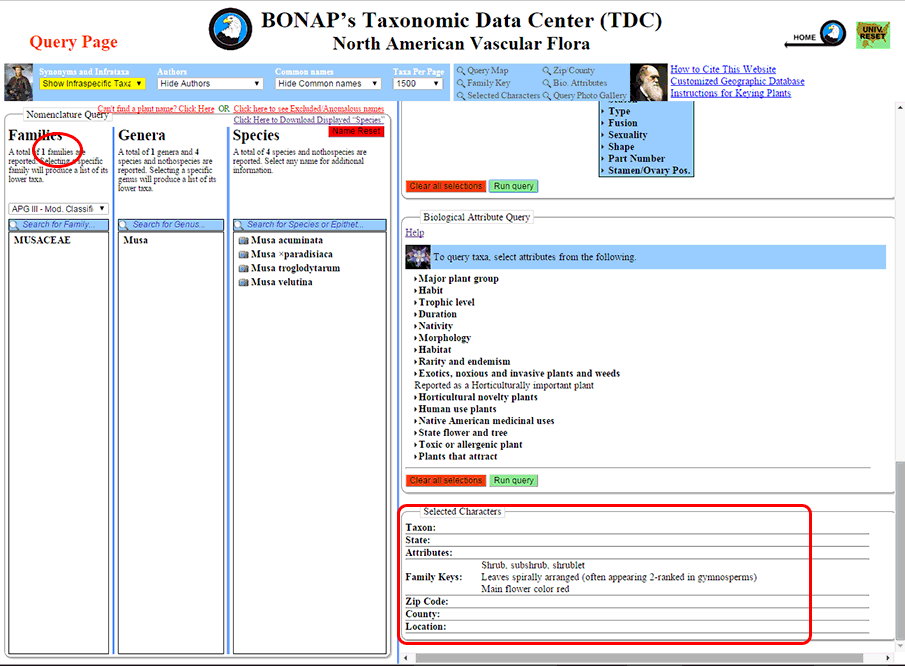905x666 pixels.
Task: Expand the Trophic level attribute
Action: click(x=444, y=302)
